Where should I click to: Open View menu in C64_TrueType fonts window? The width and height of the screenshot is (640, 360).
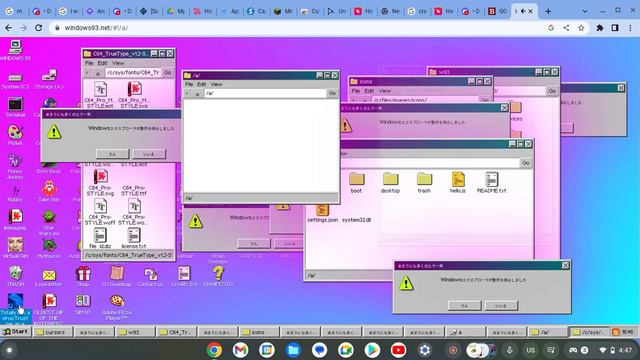click(x=118, y=63)
